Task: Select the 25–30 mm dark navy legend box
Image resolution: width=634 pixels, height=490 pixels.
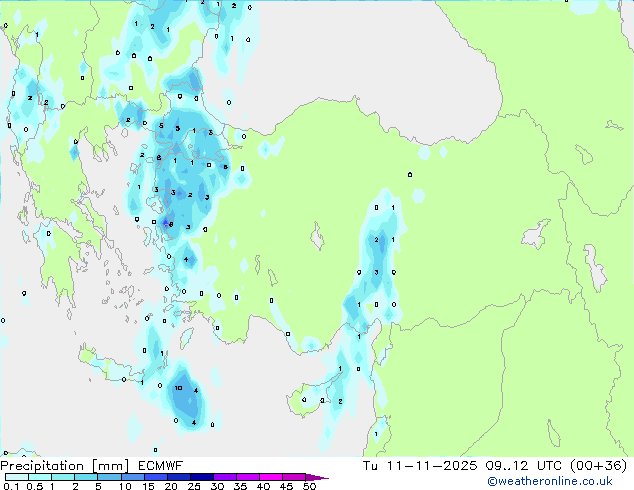Action: [201, 477]
